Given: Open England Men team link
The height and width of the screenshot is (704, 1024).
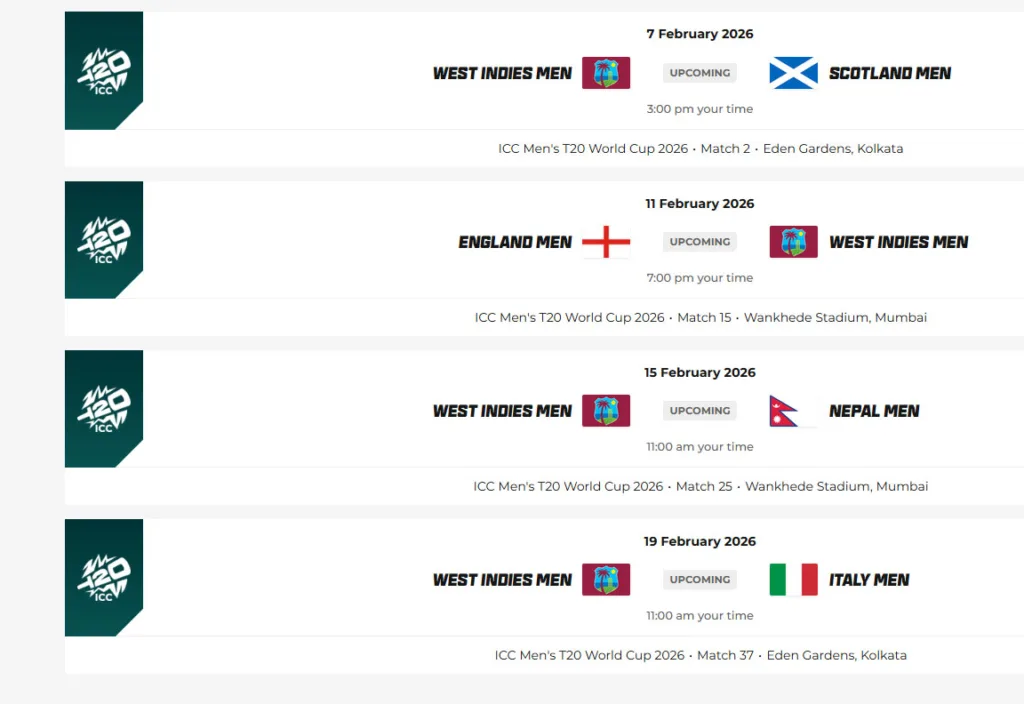Looking at the screenshot, I should click(x=515, y=242).
